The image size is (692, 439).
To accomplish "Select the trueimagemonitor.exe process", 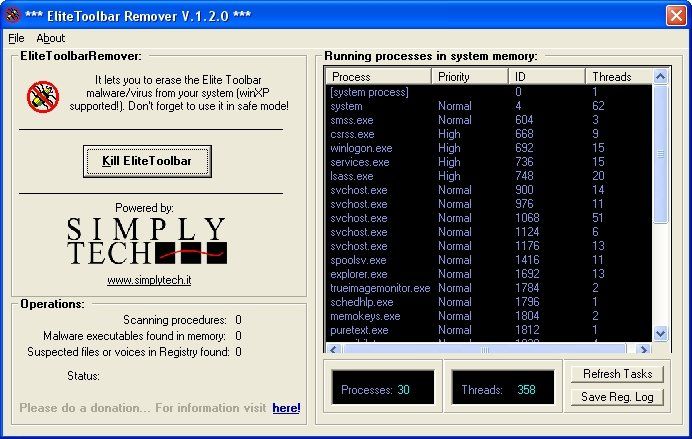I will 489,288.
